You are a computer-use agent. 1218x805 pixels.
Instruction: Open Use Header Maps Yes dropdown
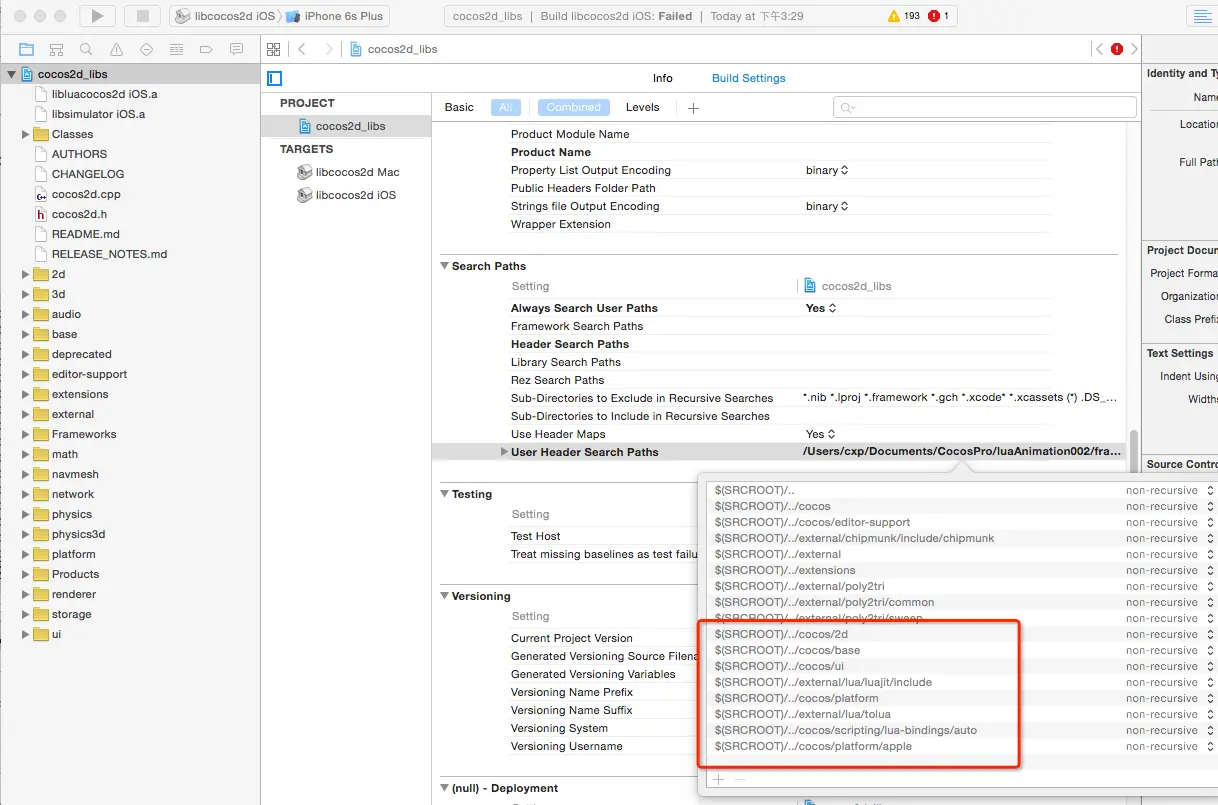pyautogui.click(x=821, y=434)
